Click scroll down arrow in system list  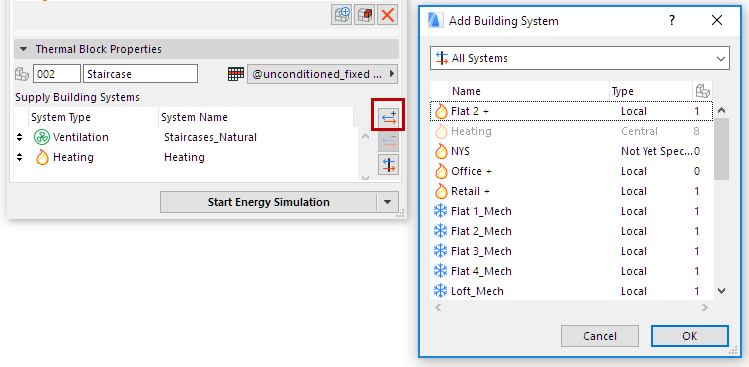pyautogui.click(x=722, y=291)
